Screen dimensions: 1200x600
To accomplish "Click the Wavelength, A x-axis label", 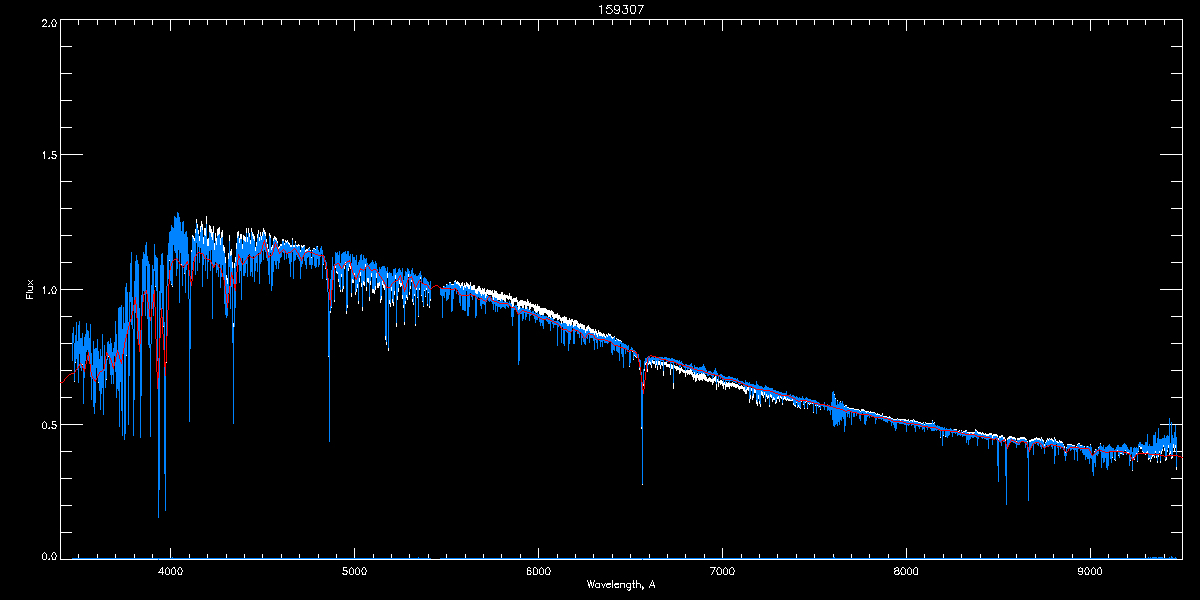I will (620, 584).
